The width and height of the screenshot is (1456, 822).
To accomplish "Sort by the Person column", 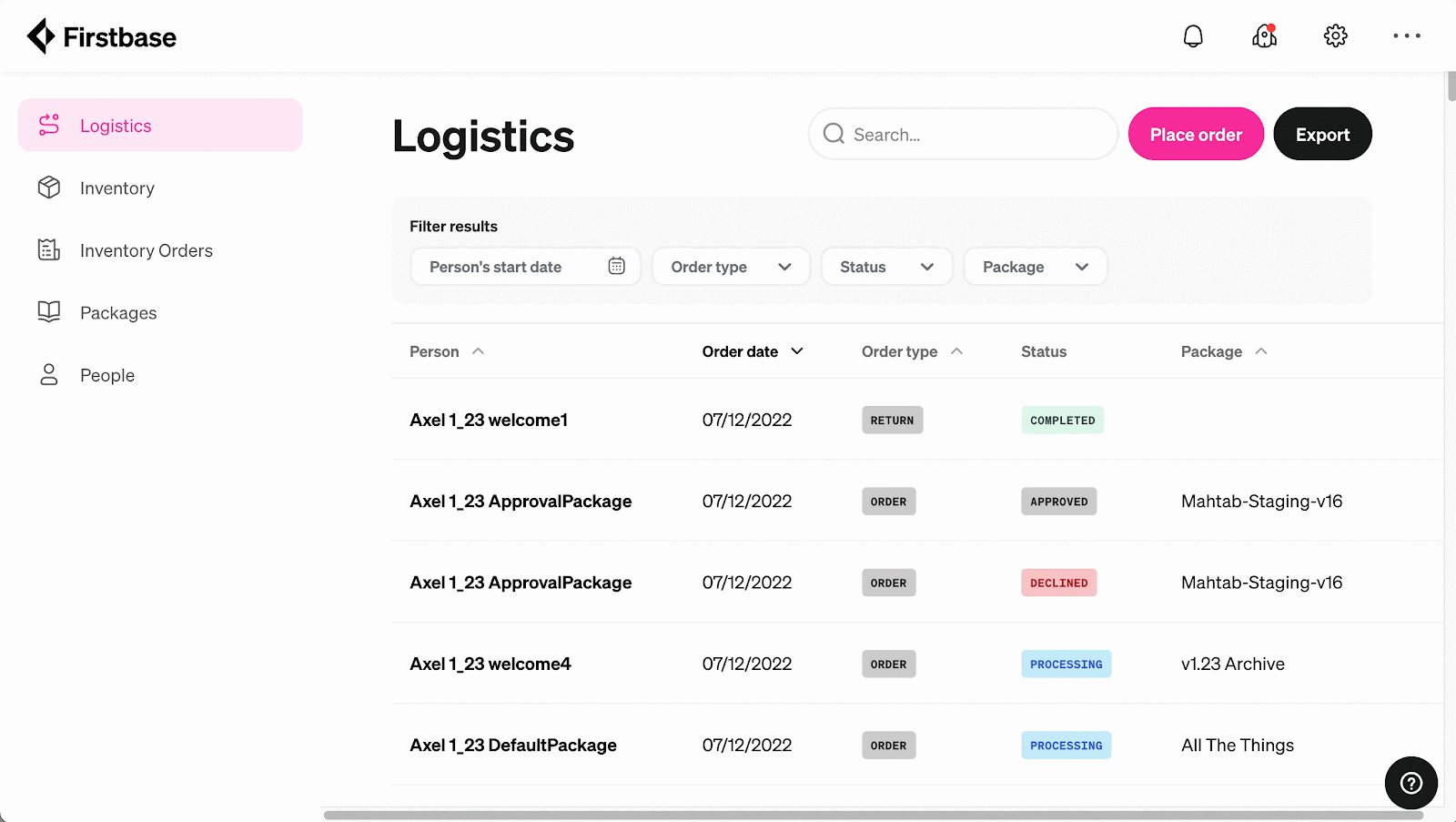I will 447,351.
